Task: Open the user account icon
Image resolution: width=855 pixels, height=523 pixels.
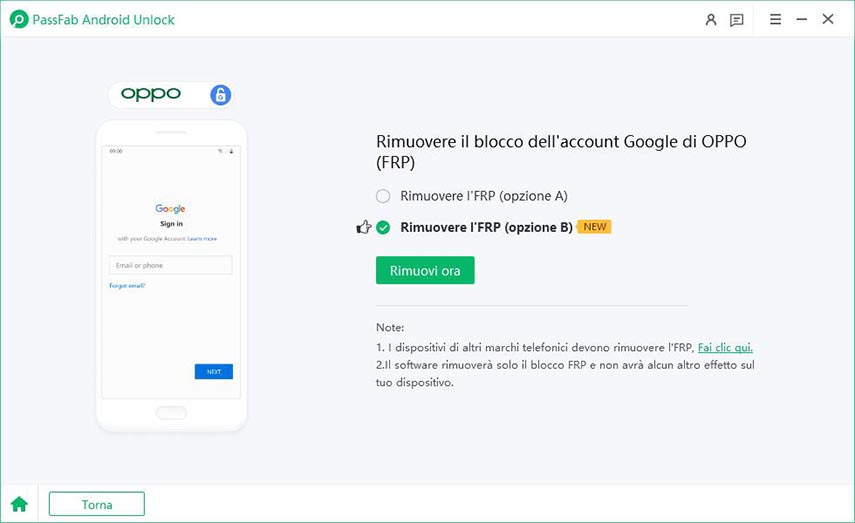Action: [x=711, y=19]
